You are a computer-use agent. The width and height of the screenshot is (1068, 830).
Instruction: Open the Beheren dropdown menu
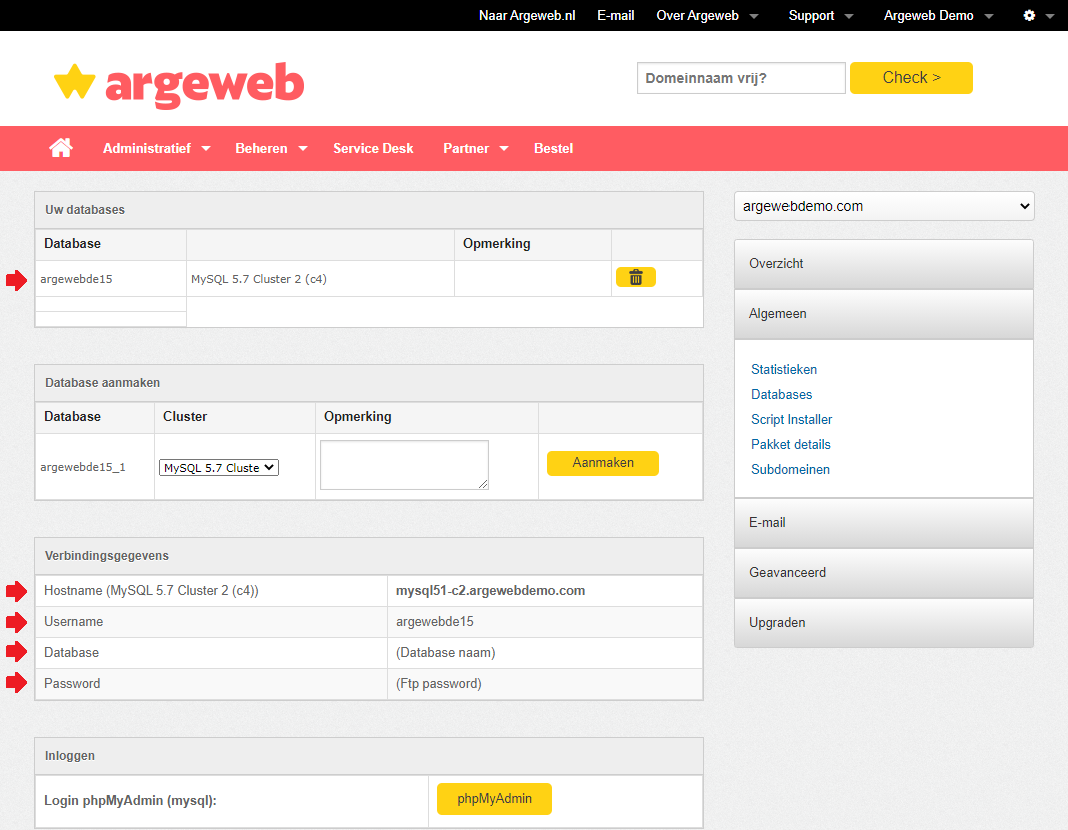[x=271, y=148]
